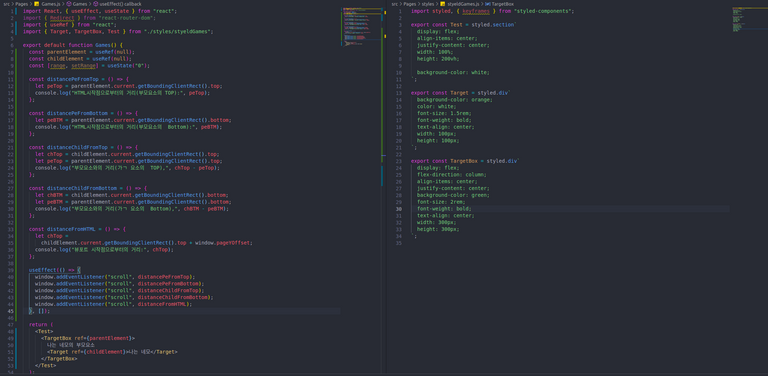Click the underlined Redirect import in Games.js

click(62, 18)
